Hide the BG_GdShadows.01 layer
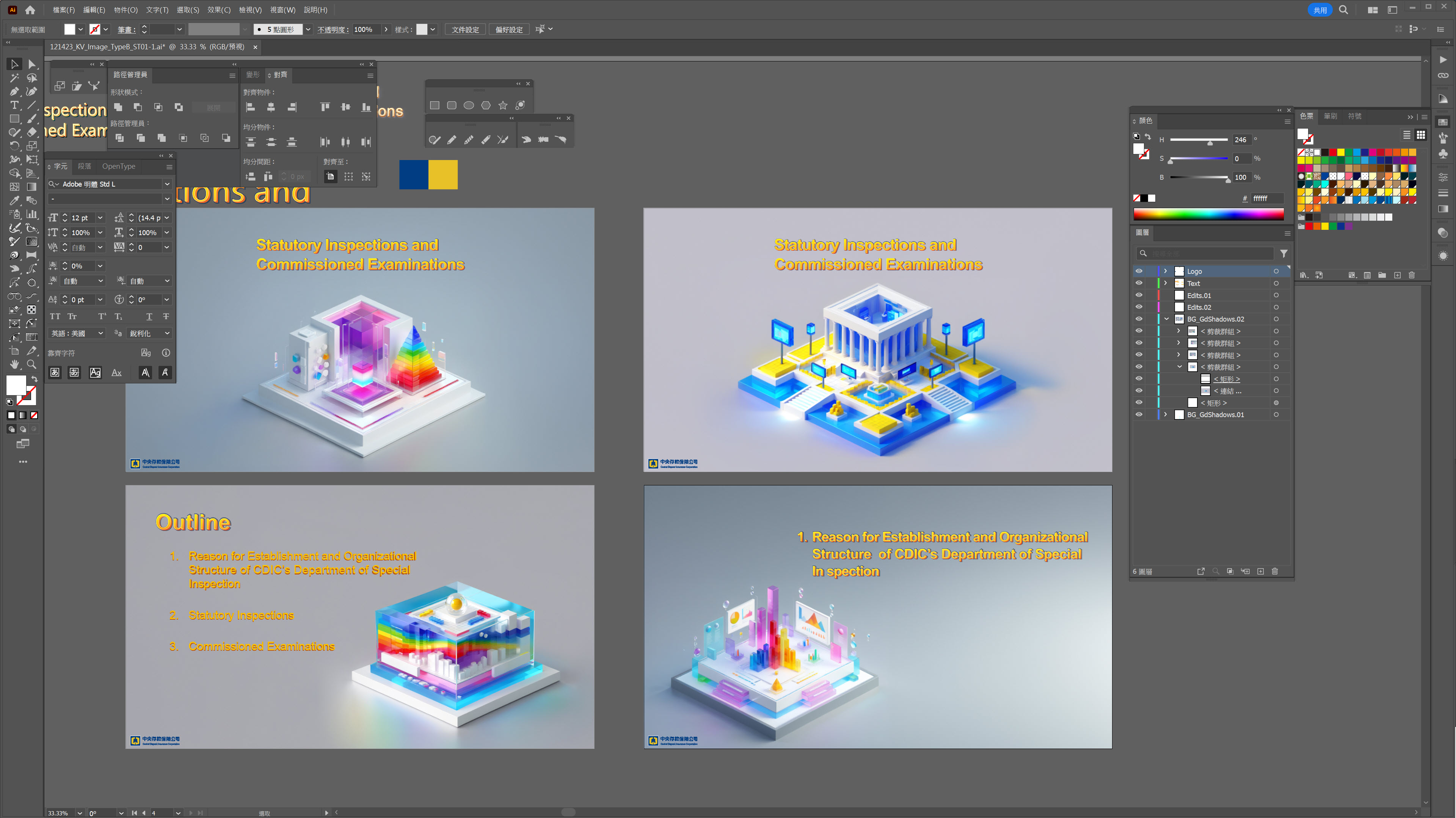 (1139, 414)
